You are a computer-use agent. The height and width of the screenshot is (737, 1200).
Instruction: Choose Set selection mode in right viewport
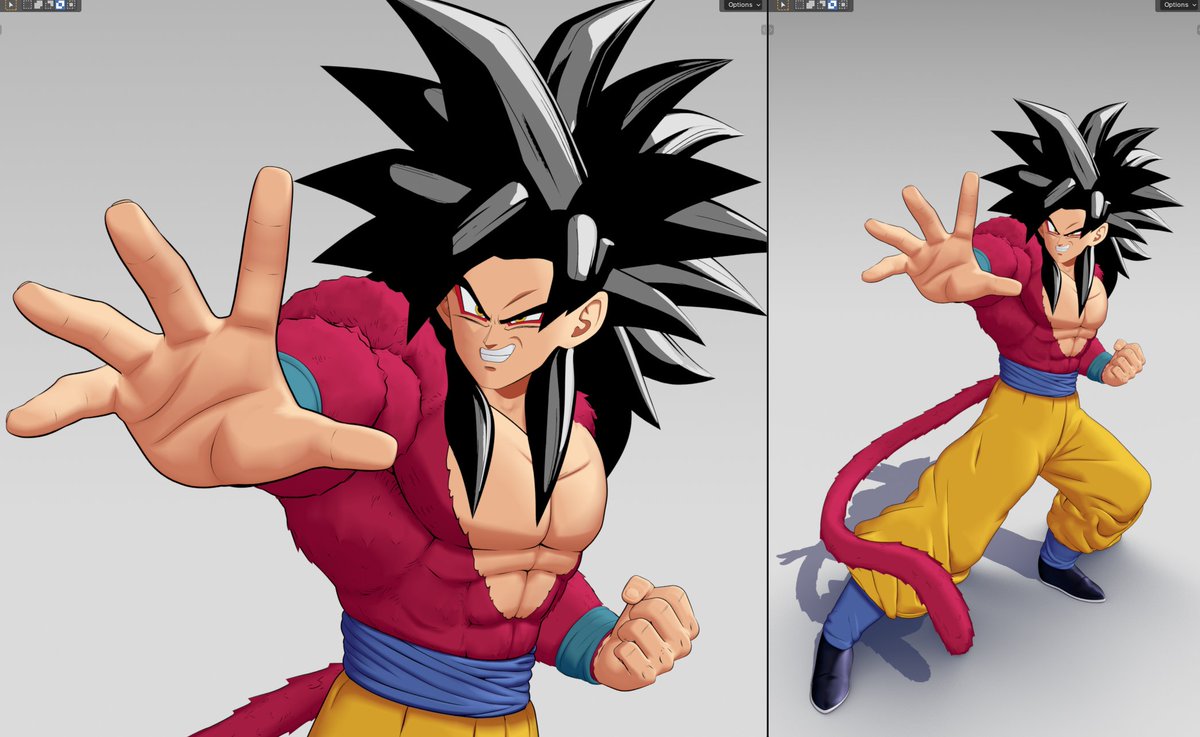click(799, 5)
